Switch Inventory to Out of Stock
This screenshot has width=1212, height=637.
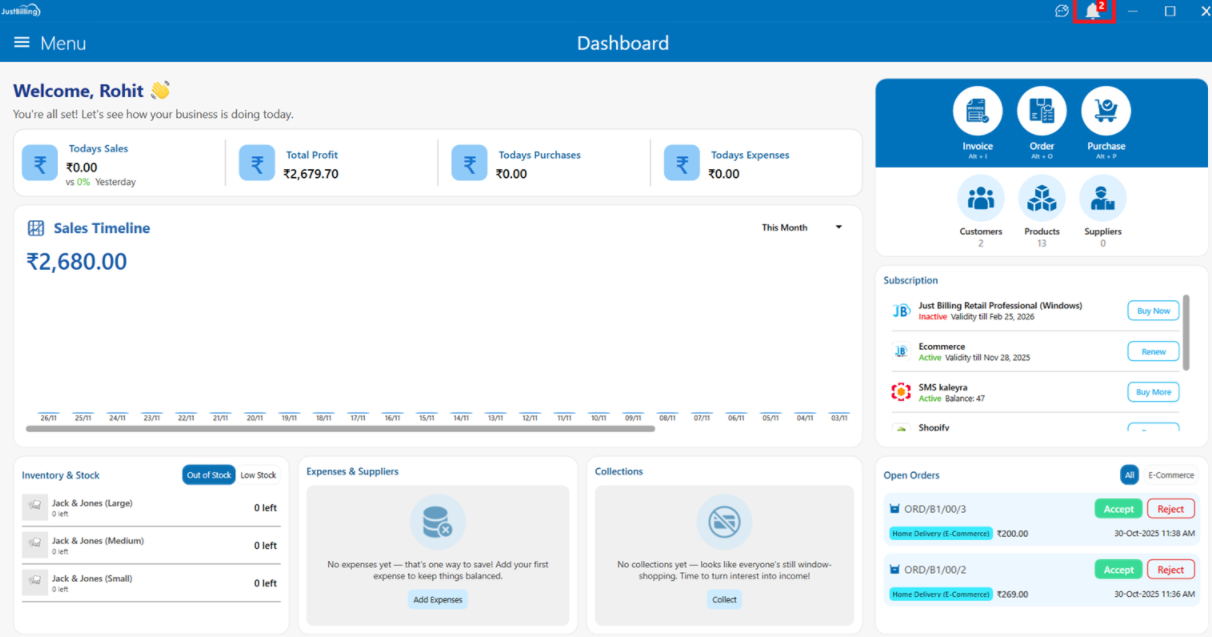click(x=208, y=475)
